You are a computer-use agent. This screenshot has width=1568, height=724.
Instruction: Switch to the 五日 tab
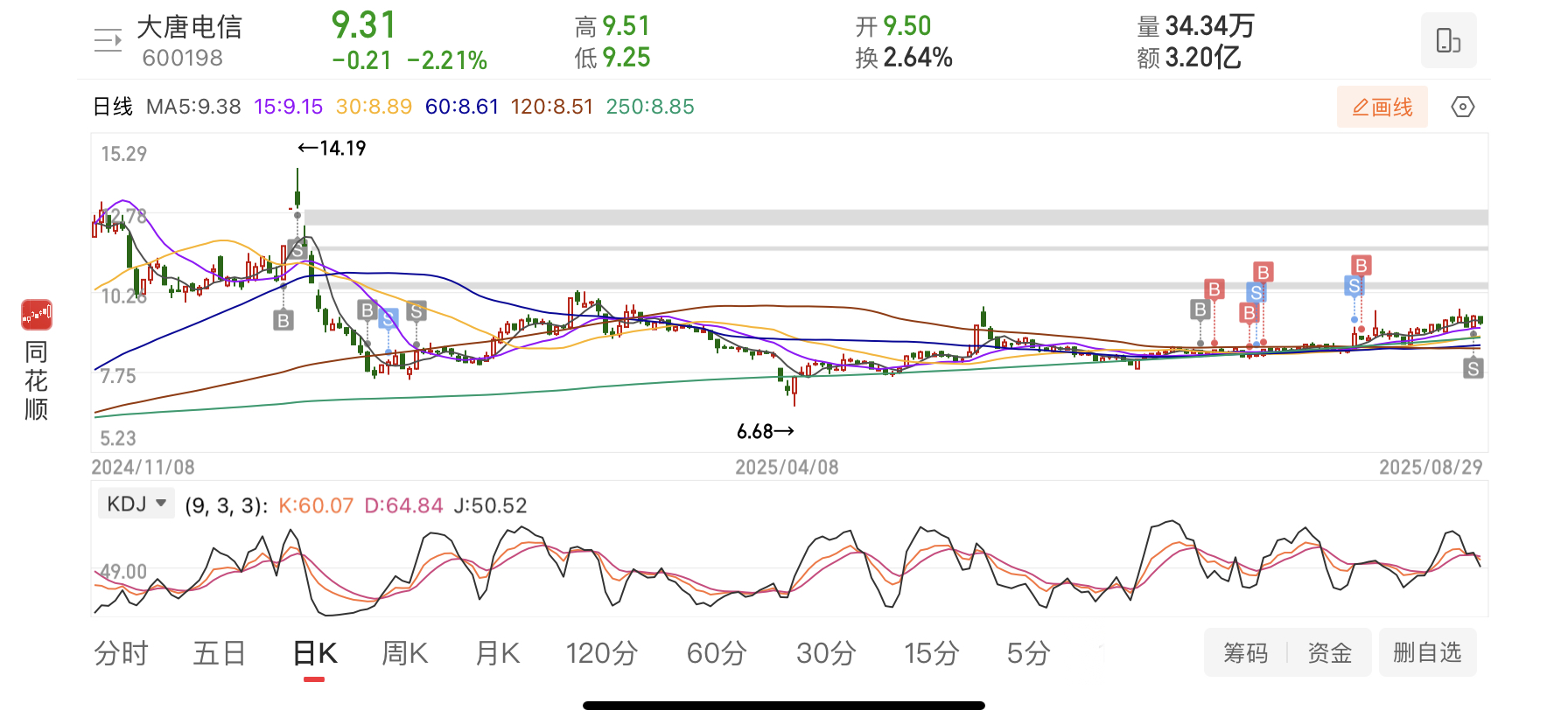click(219, 653)
